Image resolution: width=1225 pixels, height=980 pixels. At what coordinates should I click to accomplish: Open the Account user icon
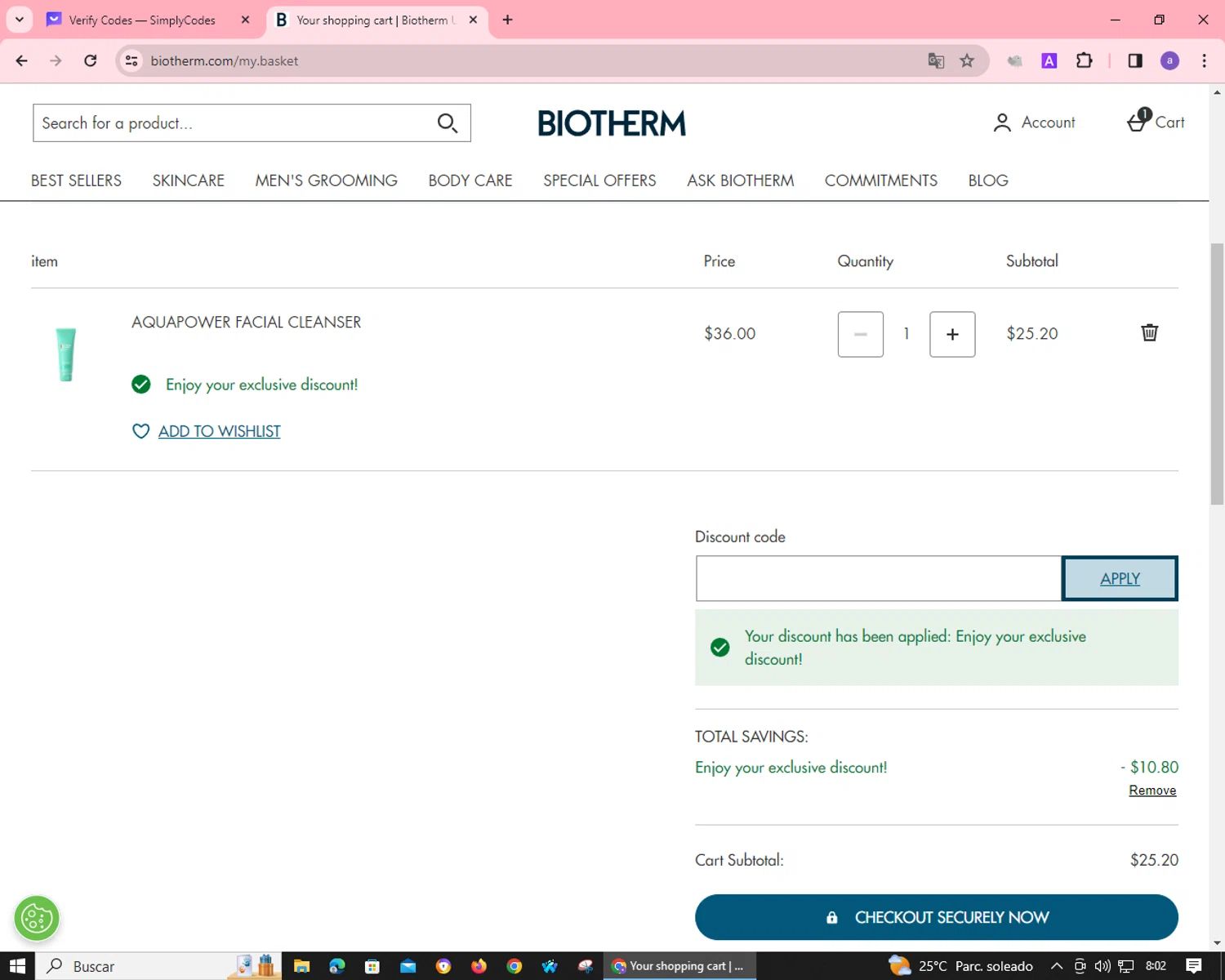[x=1001, y=122]
